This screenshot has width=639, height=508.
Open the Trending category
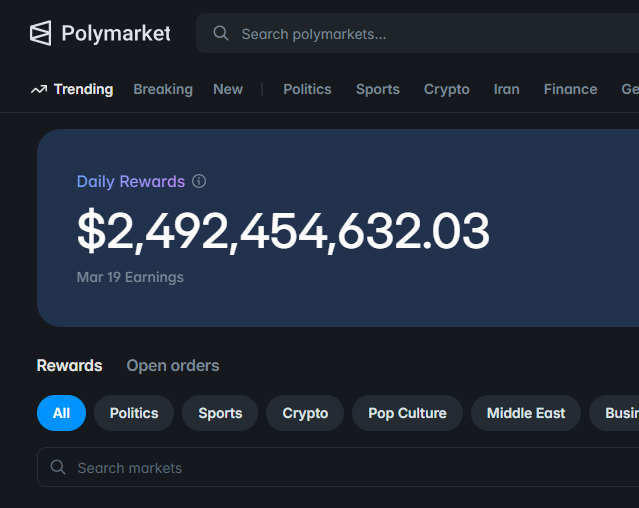coord(84,89)
